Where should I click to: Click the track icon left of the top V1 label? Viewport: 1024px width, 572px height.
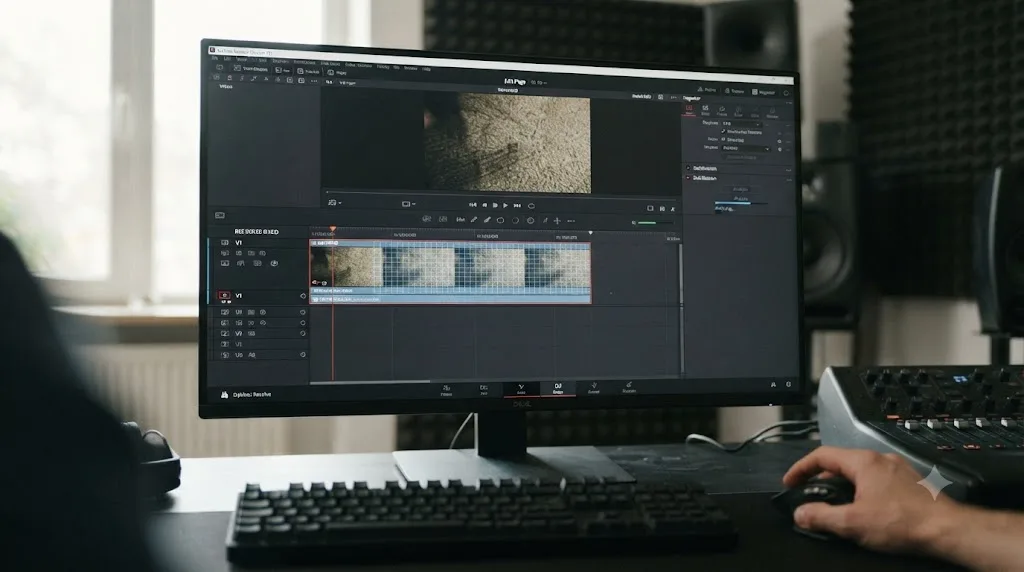click(x=225, y=242)
